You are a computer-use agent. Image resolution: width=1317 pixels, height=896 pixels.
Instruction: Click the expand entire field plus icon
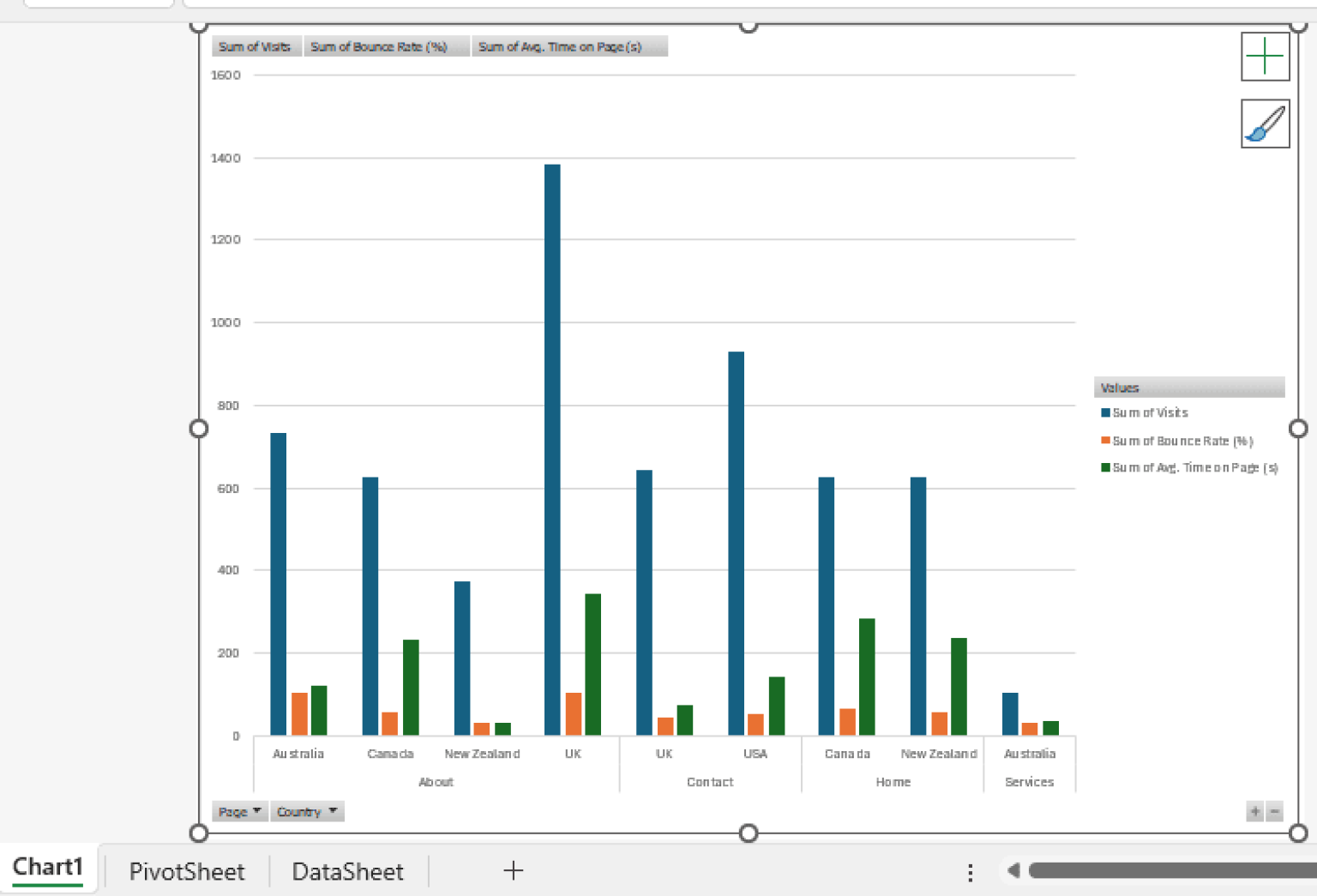pos(1254,811)
